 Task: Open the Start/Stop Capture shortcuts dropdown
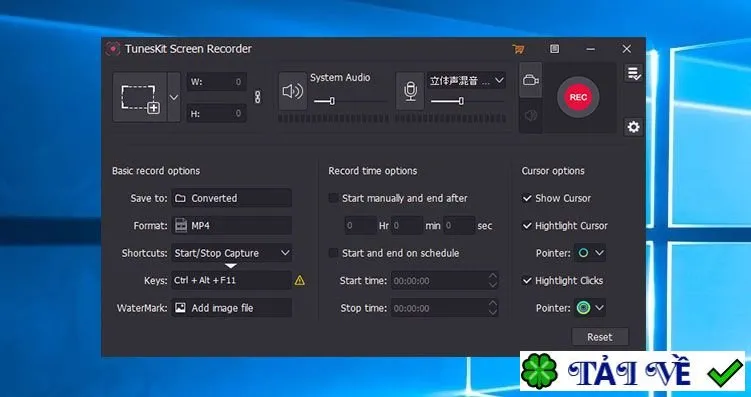click(x=232, y=253)
